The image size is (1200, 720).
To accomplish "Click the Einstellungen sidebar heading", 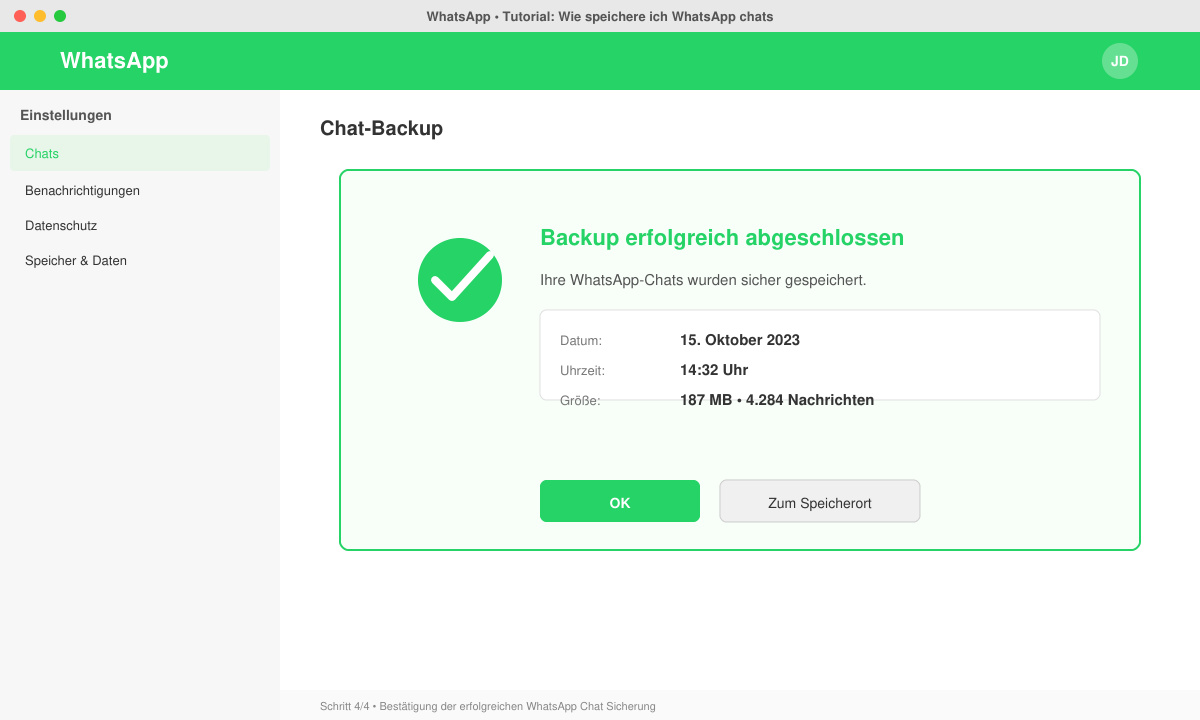I will click(66, 115).
